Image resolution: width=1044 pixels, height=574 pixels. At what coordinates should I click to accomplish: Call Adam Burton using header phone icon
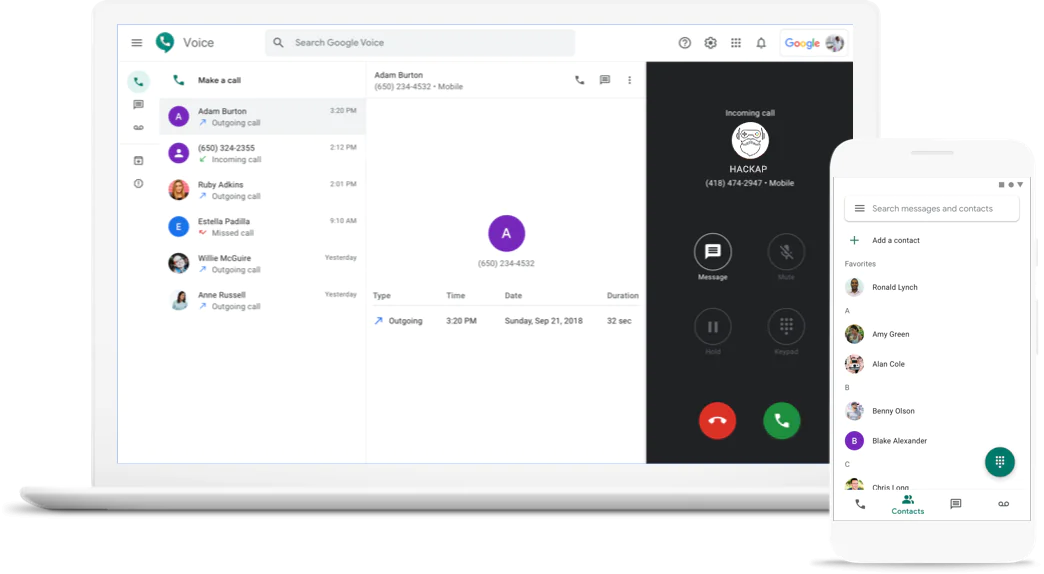[579, 80]
